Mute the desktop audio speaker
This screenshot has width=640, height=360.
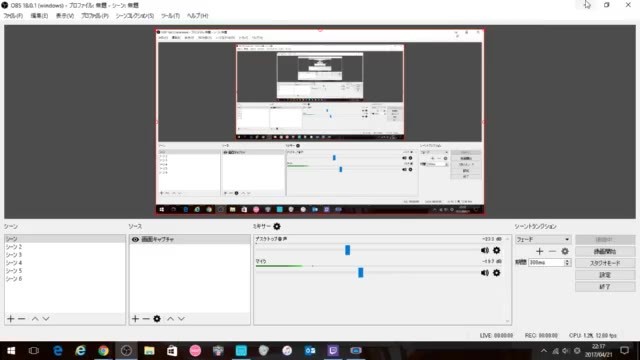[484, 250]
